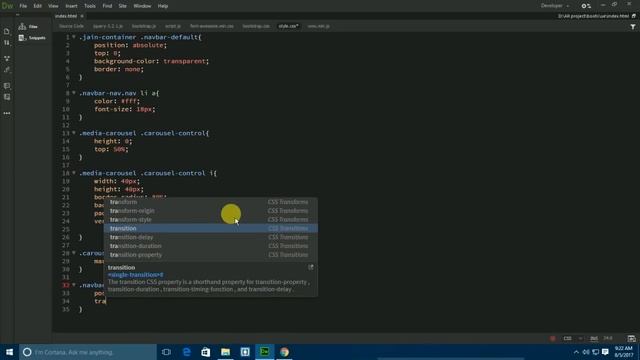Screen dimensions: 640x360
Task: Select bootstrap.css related file tab
Action: point(256,26)
